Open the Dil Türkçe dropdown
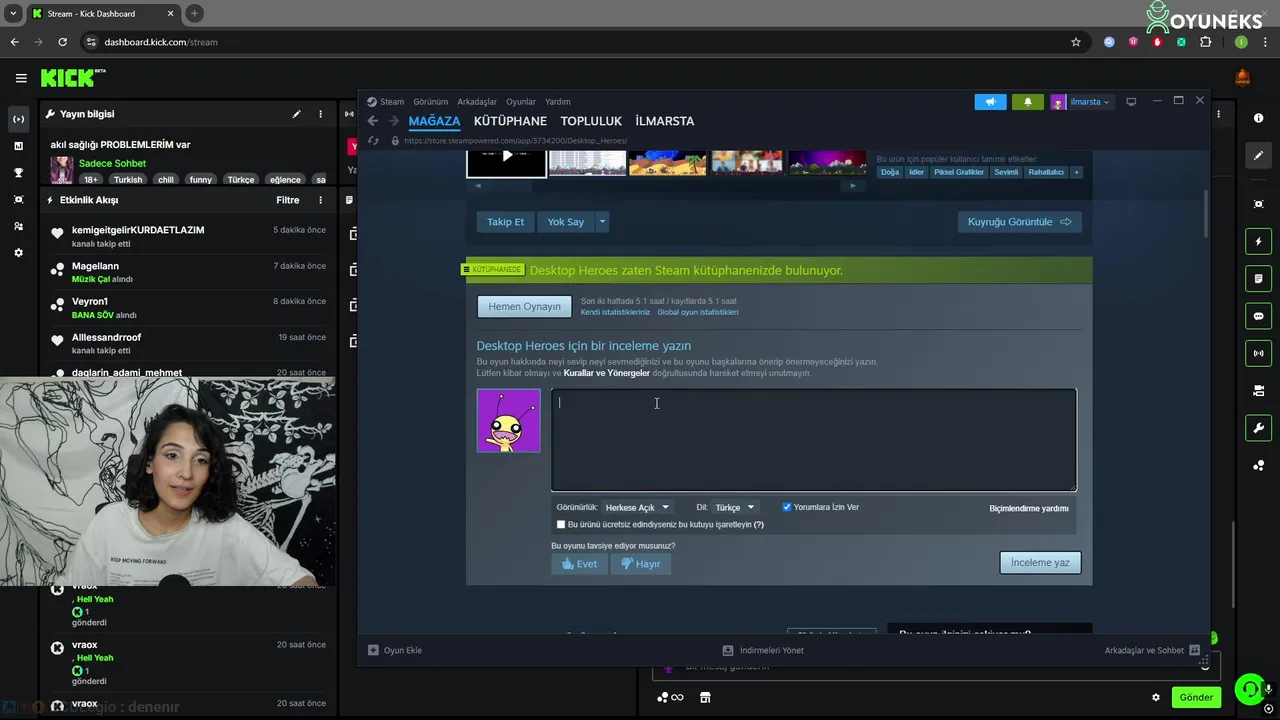The height and width of the screenshot is (720, 1280). point(735,507)
